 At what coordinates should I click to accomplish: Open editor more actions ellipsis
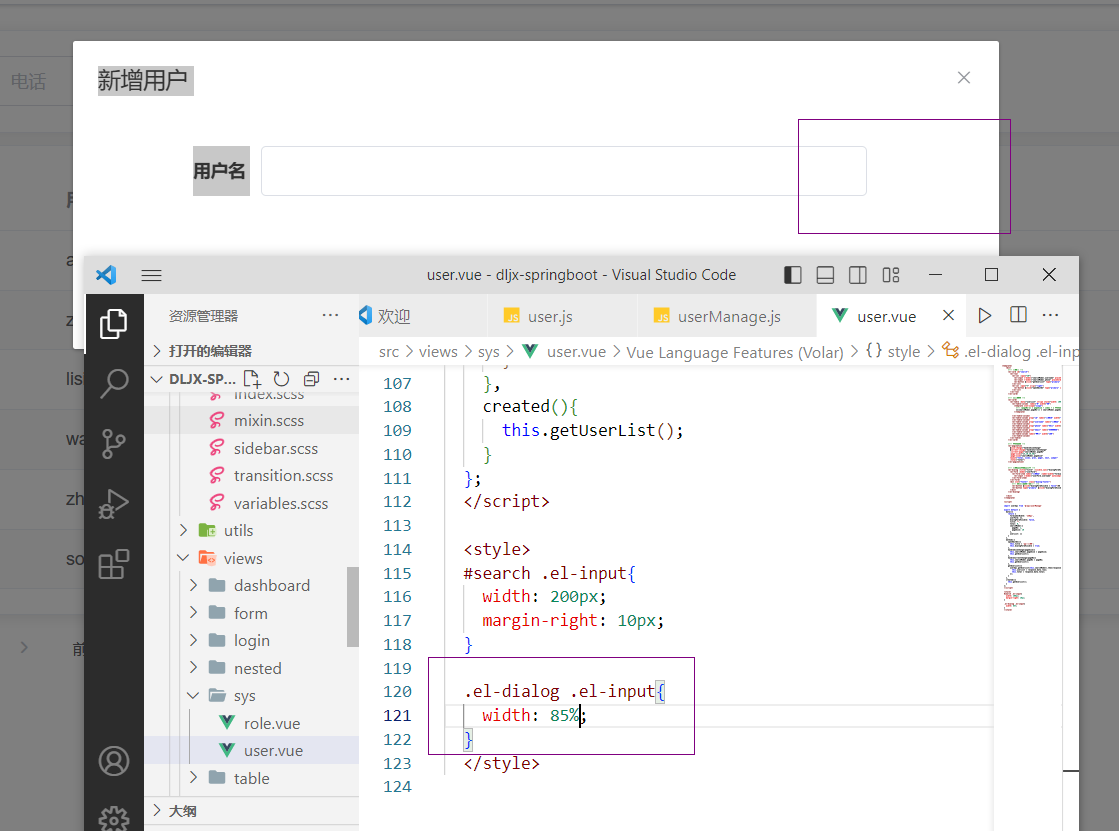point(1050,315)
